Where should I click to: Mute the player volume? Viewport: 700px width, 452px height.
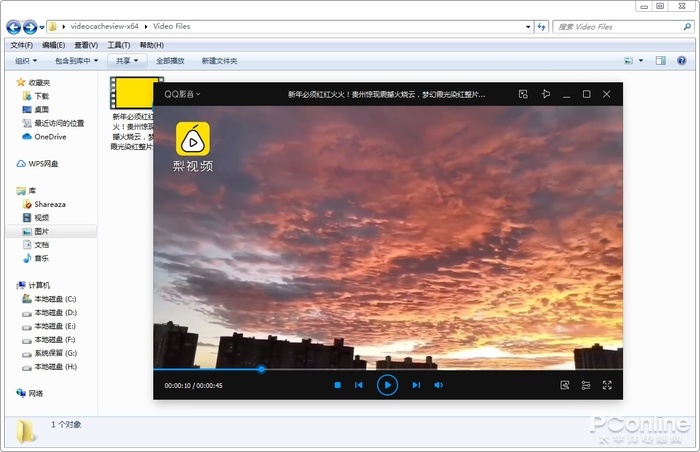tap(438, 385)
